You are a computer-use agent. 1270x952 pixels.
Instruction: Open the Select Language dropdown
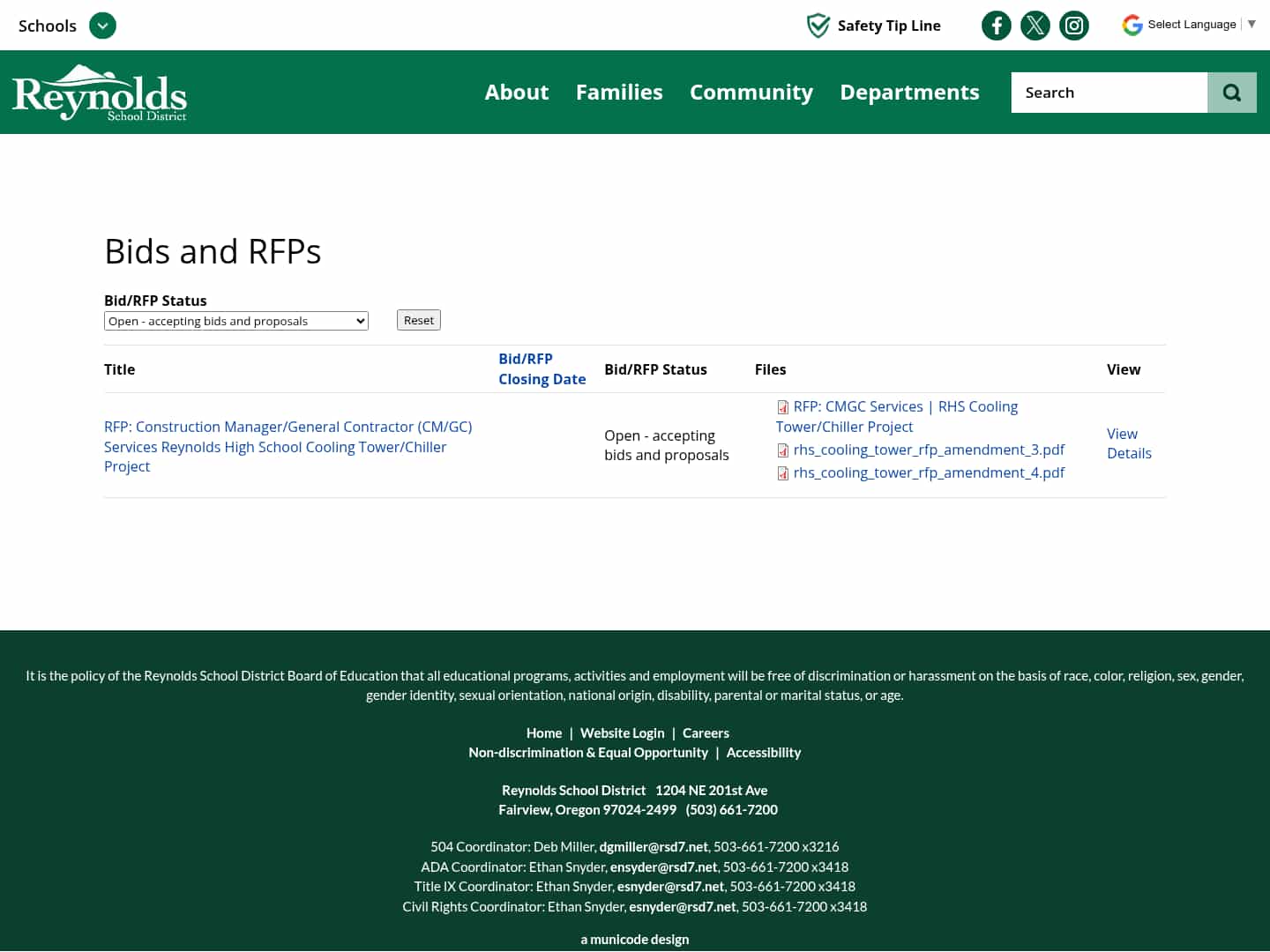pos(1191,24)
